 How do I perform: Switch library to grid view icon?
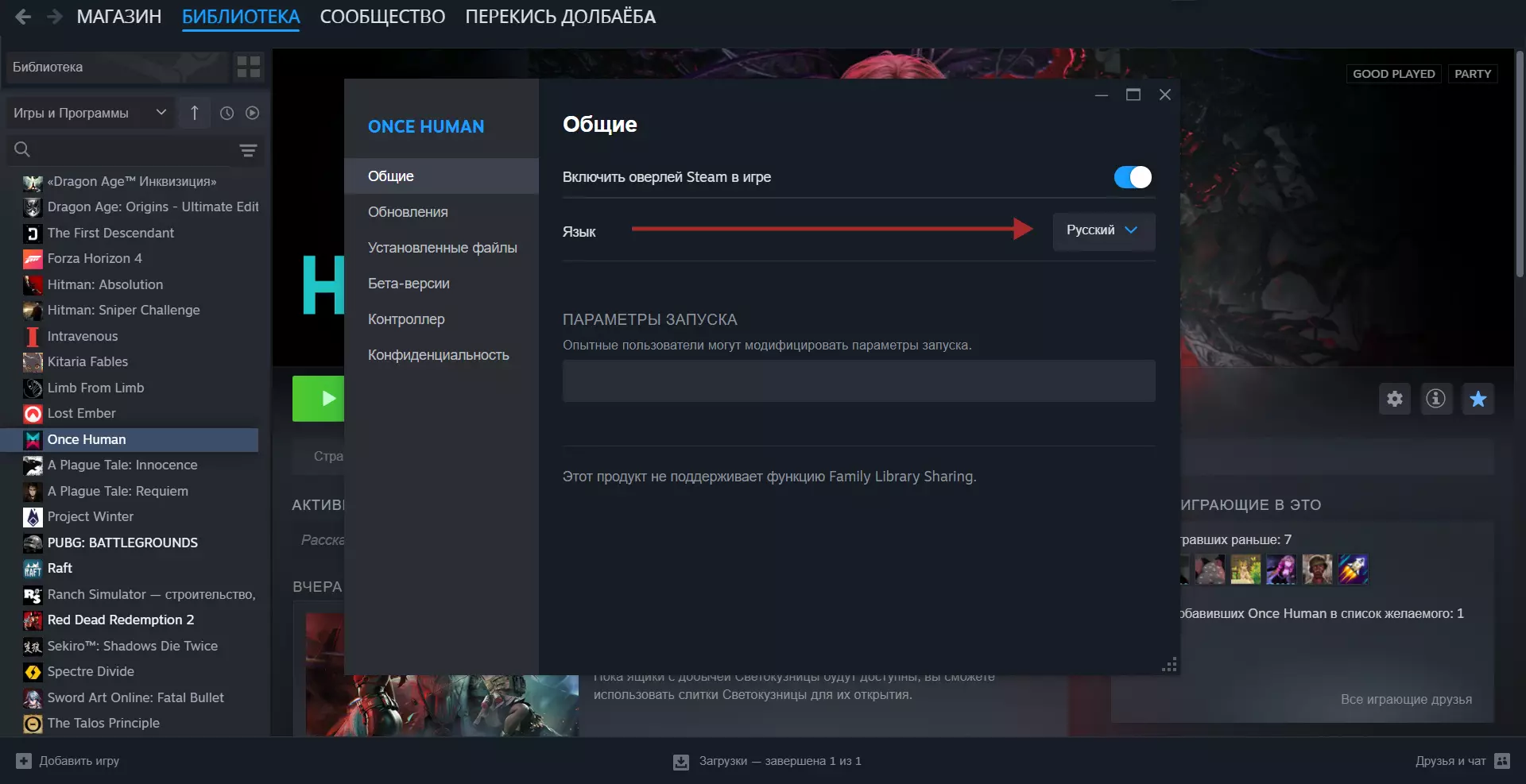click(x=249, y=67)
